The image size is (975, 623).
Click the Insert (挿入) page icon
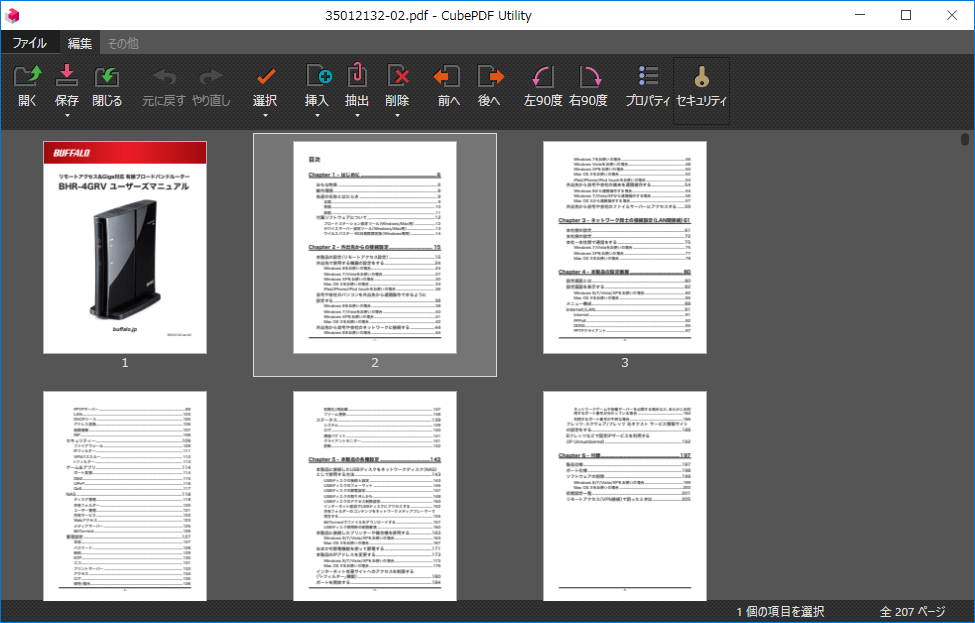(317, 77)
